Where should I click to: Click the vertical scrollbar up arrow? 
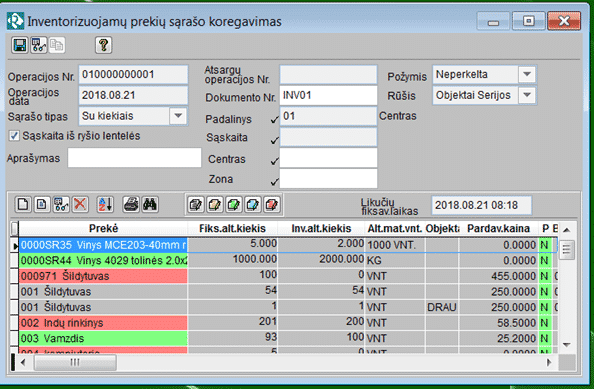click(567, 230)
